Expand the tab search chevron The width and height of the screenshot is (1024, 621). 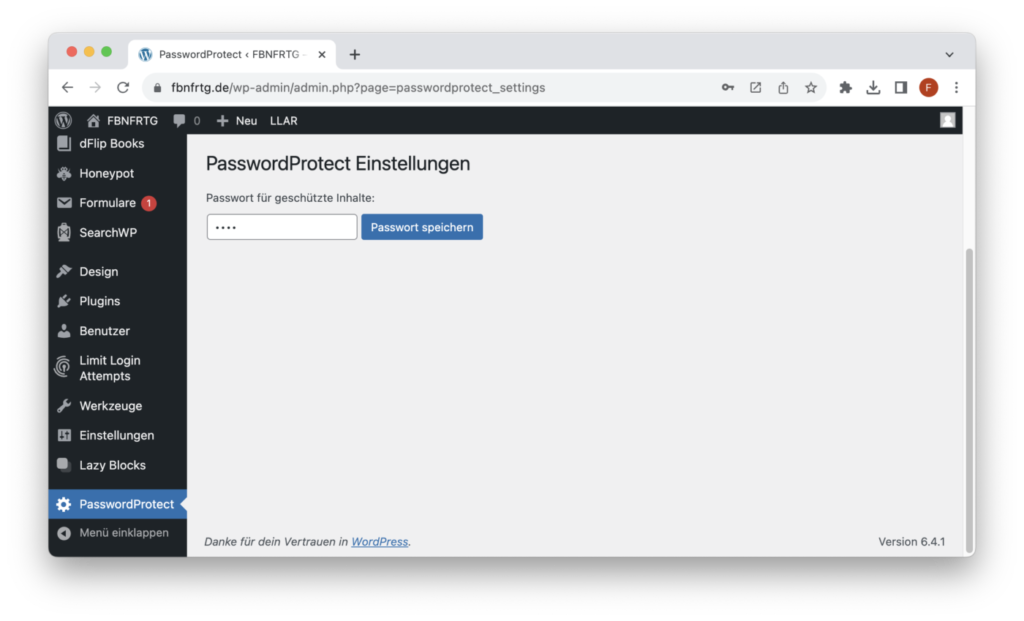(950, 55)
